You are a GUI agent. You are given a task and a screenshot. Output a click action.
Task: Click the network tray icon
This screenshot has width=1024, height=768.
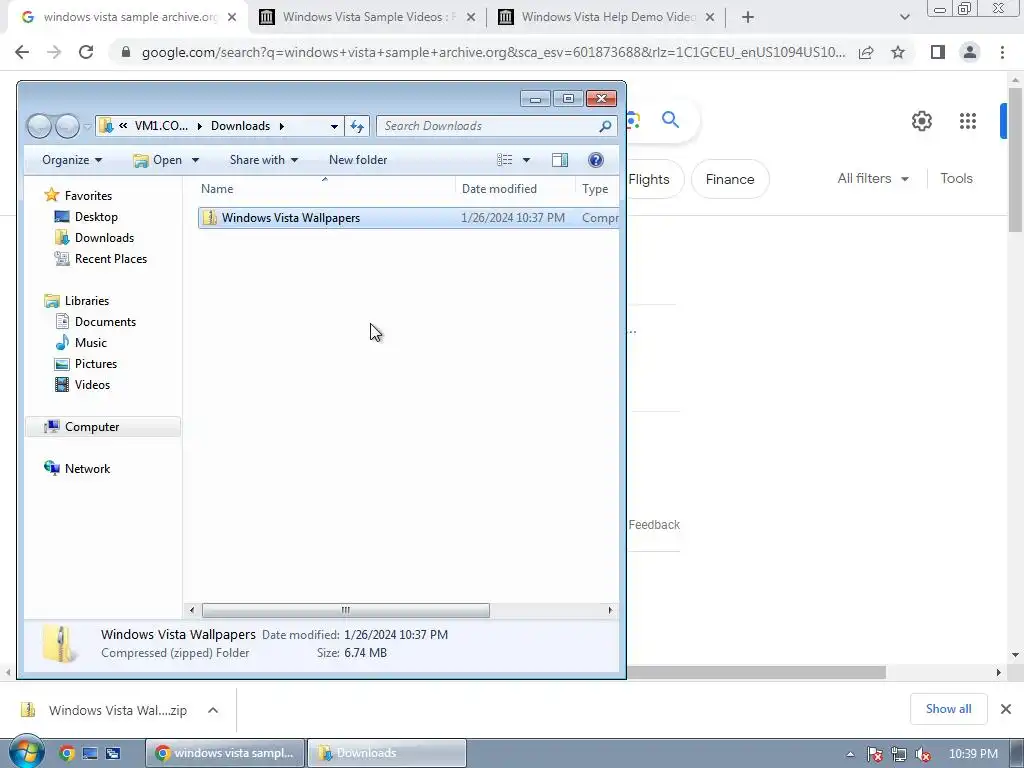tap(899, 754)
